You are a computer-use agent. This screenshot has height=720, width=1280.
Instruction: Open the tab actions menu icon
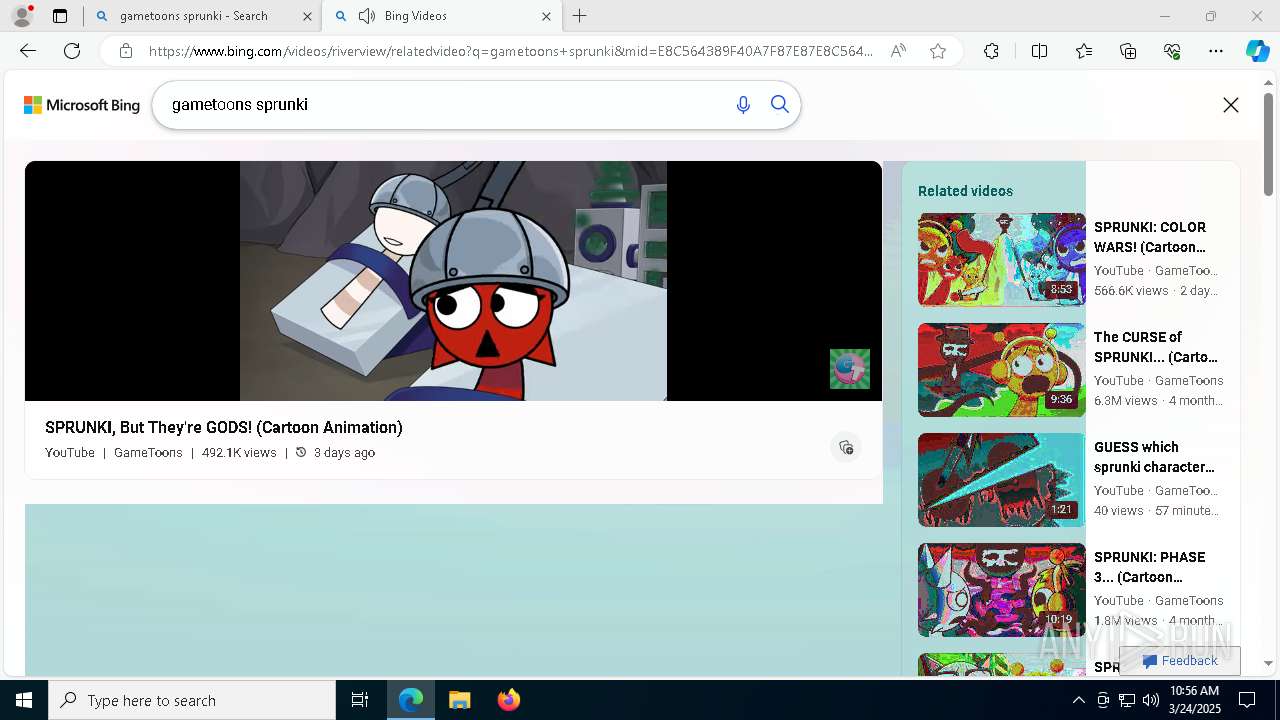[60, 16]
